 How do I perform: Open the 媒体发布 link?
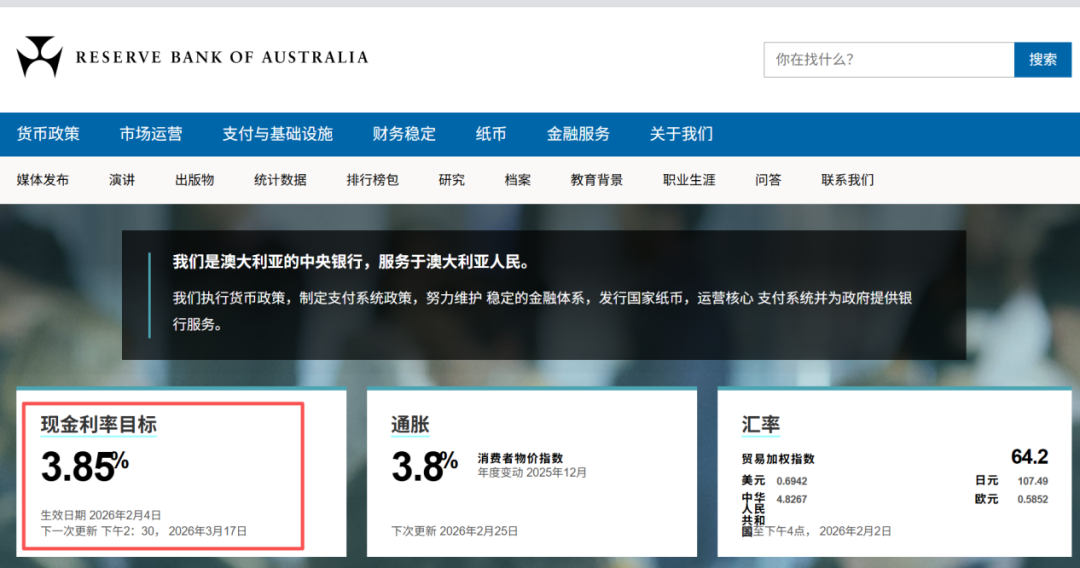click(43, 180)
